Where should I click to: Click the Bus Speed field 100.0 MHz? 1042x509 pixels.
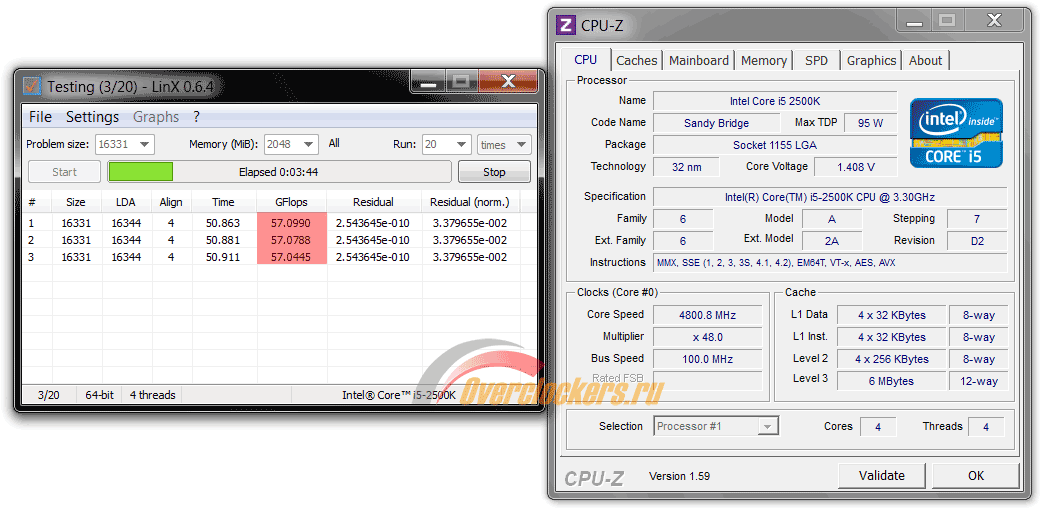tap(707, 359)
